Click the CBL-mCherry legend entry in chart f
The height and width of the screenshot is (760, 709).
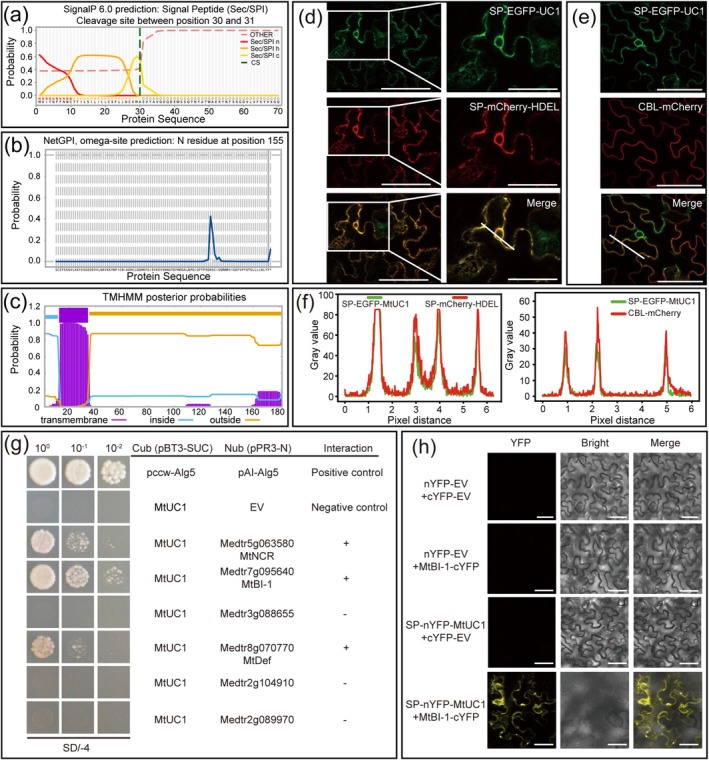tap(645, 313)
